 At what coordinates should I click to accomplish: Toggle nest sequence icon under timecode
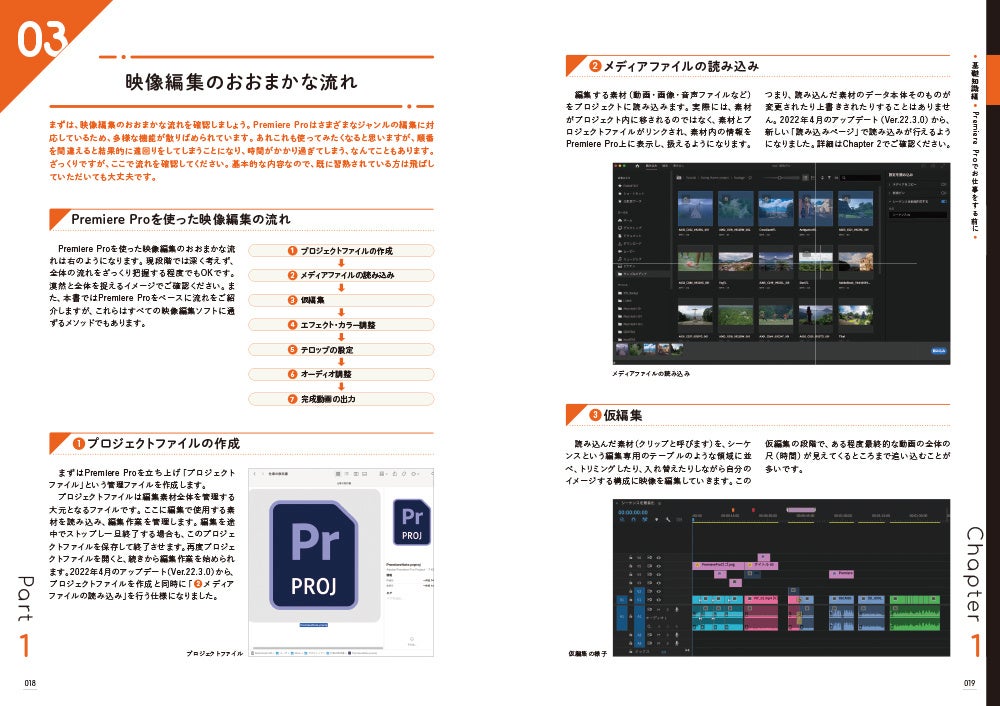(x=621, y=519)
